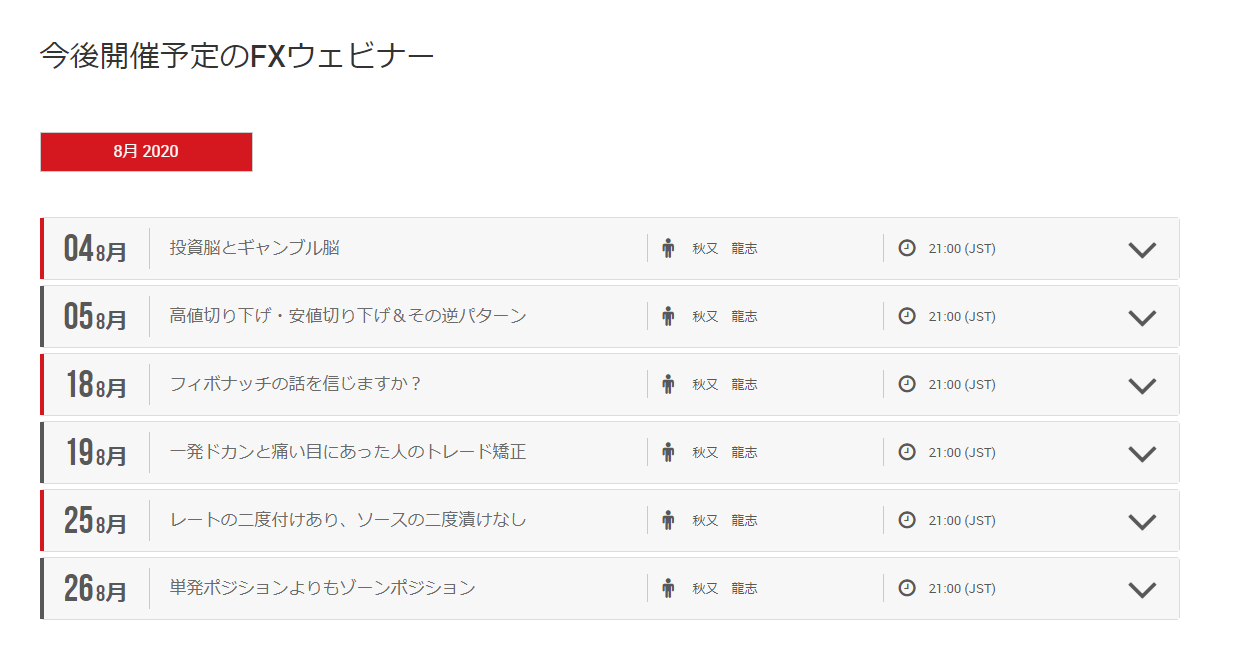This screenshot has width=1233, height=671.
Task: Open 単発ポジションよりもゾーンポジション webinar title
Action: point(322,588)
